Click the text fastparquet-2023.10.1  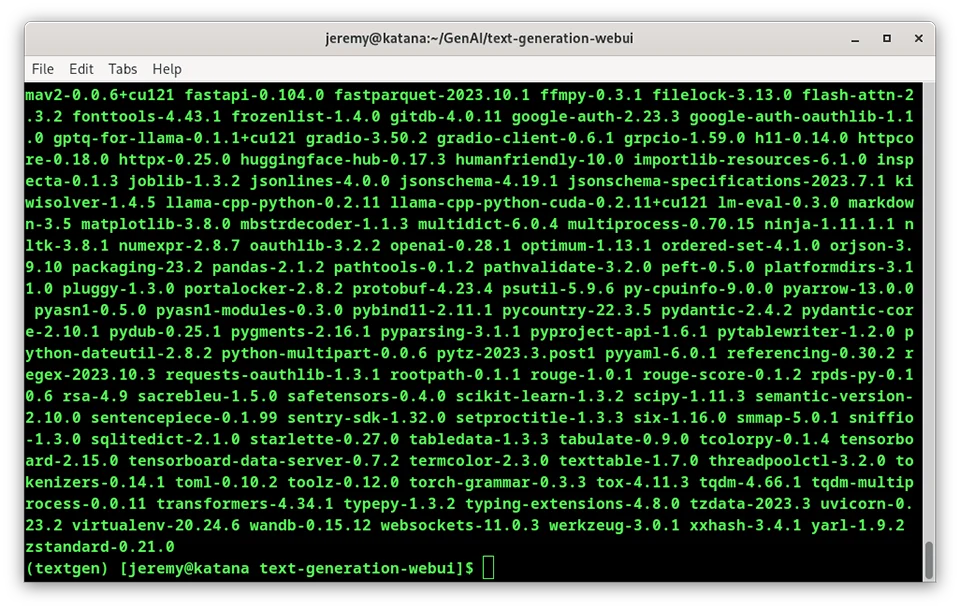point(432,95)
